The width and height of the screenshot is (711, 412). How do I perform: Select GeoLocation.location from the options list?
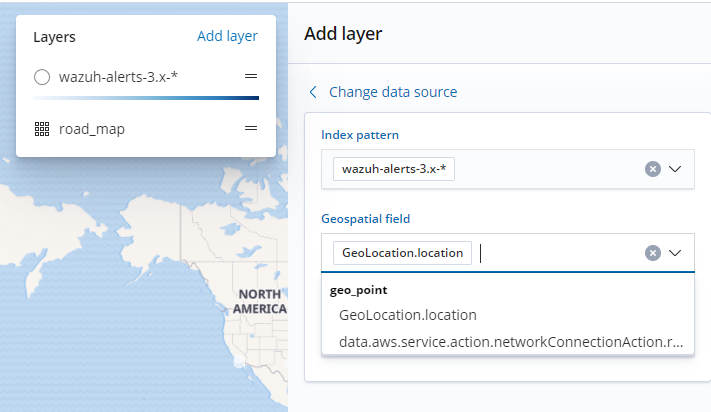[407, 315]
